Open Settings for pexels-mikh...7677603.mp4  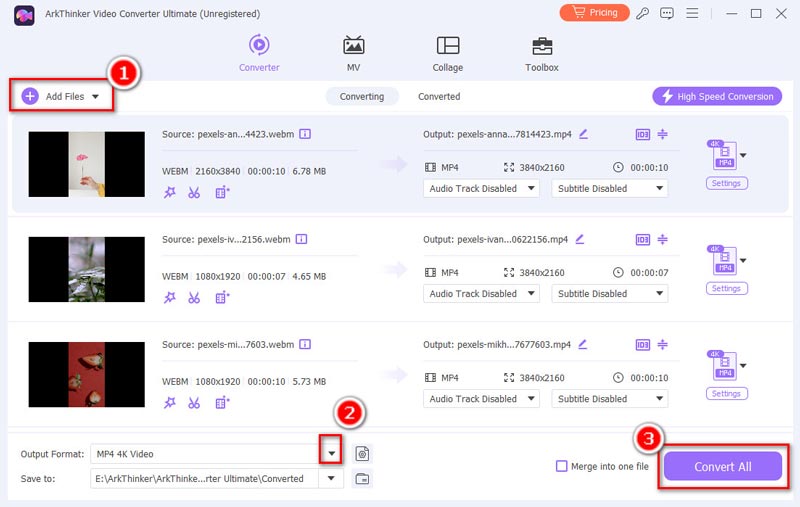coord(727,393)
